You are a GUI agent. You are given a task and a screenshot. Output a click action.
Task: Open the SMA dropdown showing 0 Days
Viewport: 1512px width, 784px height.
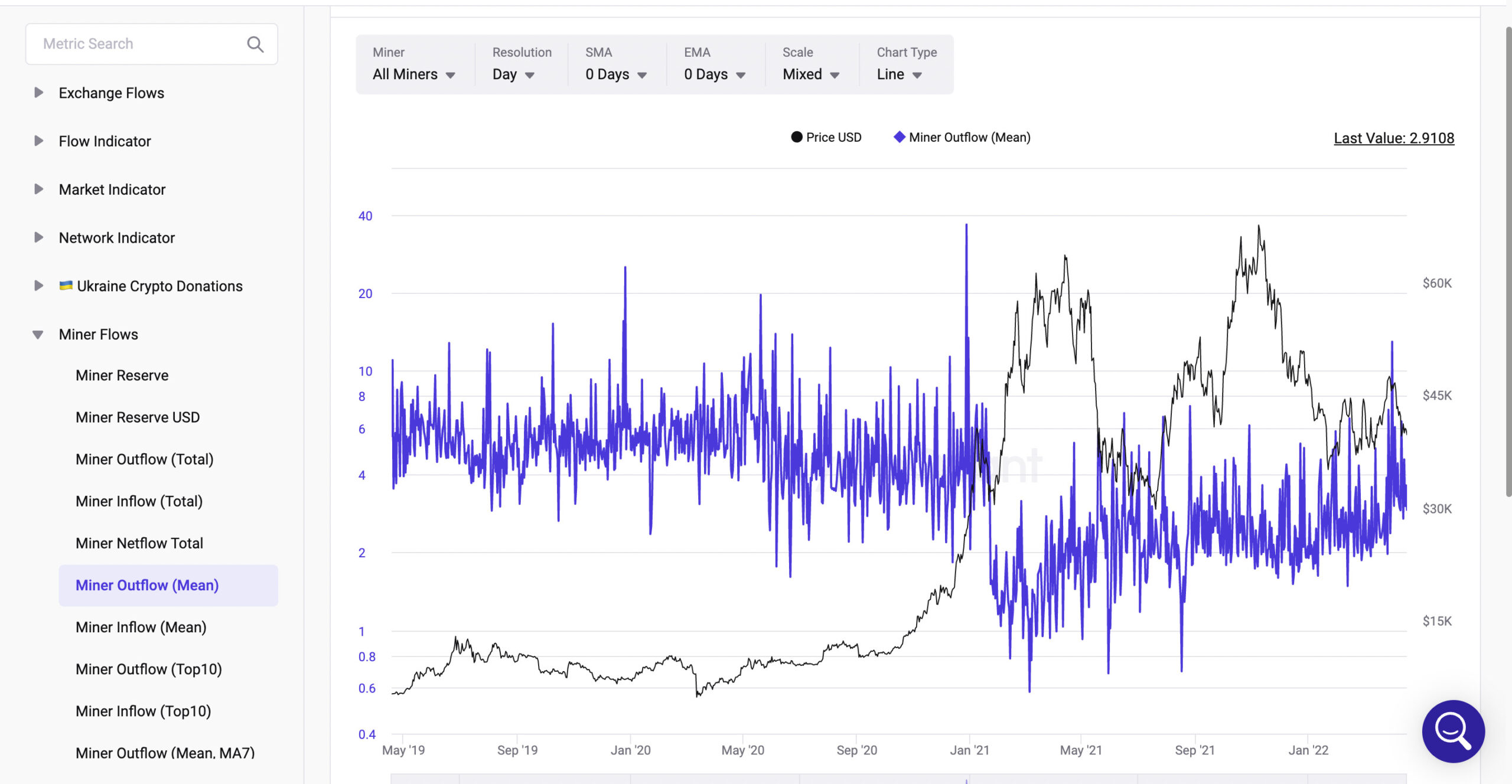[616, 74]
